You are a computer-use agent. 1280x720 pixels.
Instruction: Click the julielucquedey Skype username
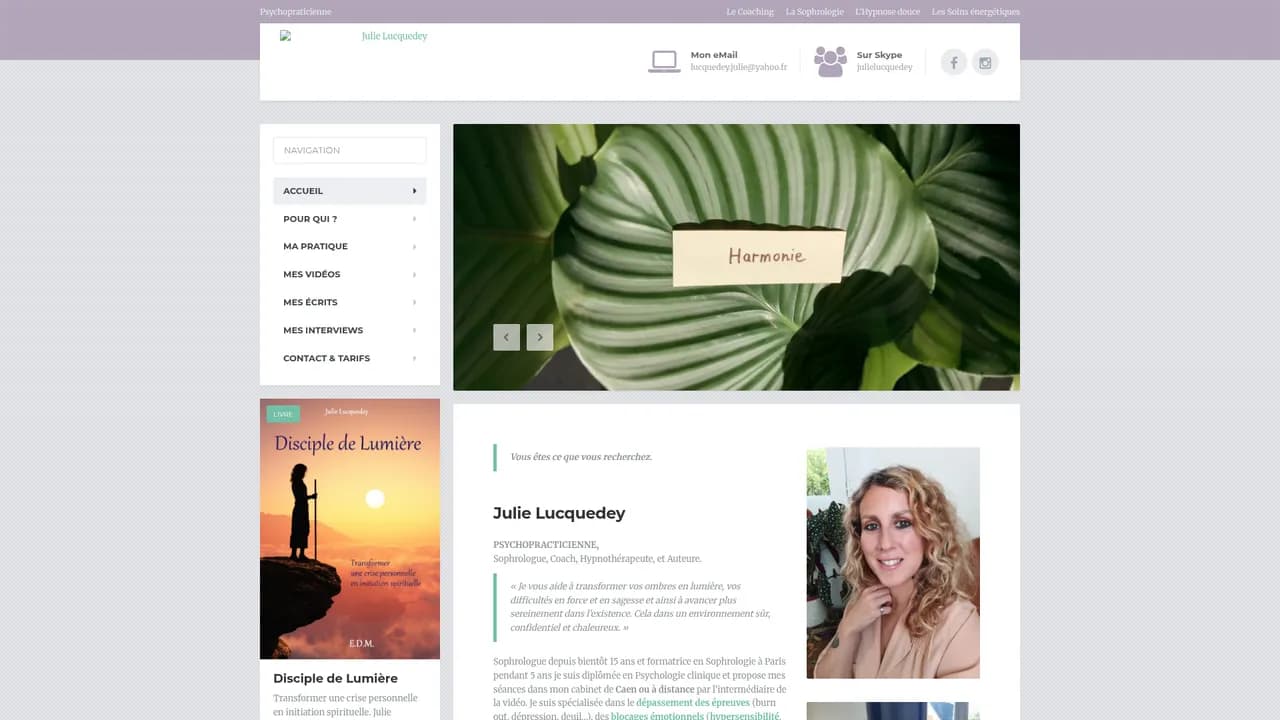pos(885,67)
